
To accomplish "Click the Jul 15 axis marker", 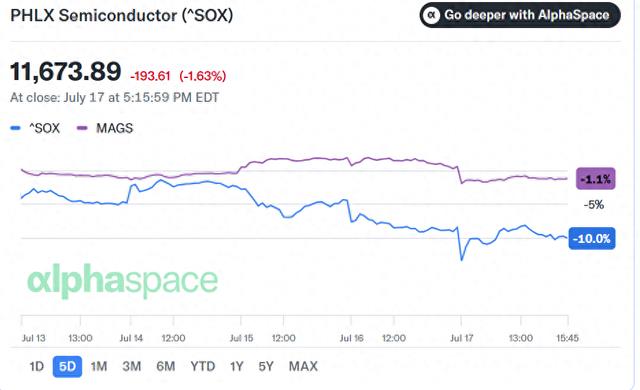I will 241,338.
